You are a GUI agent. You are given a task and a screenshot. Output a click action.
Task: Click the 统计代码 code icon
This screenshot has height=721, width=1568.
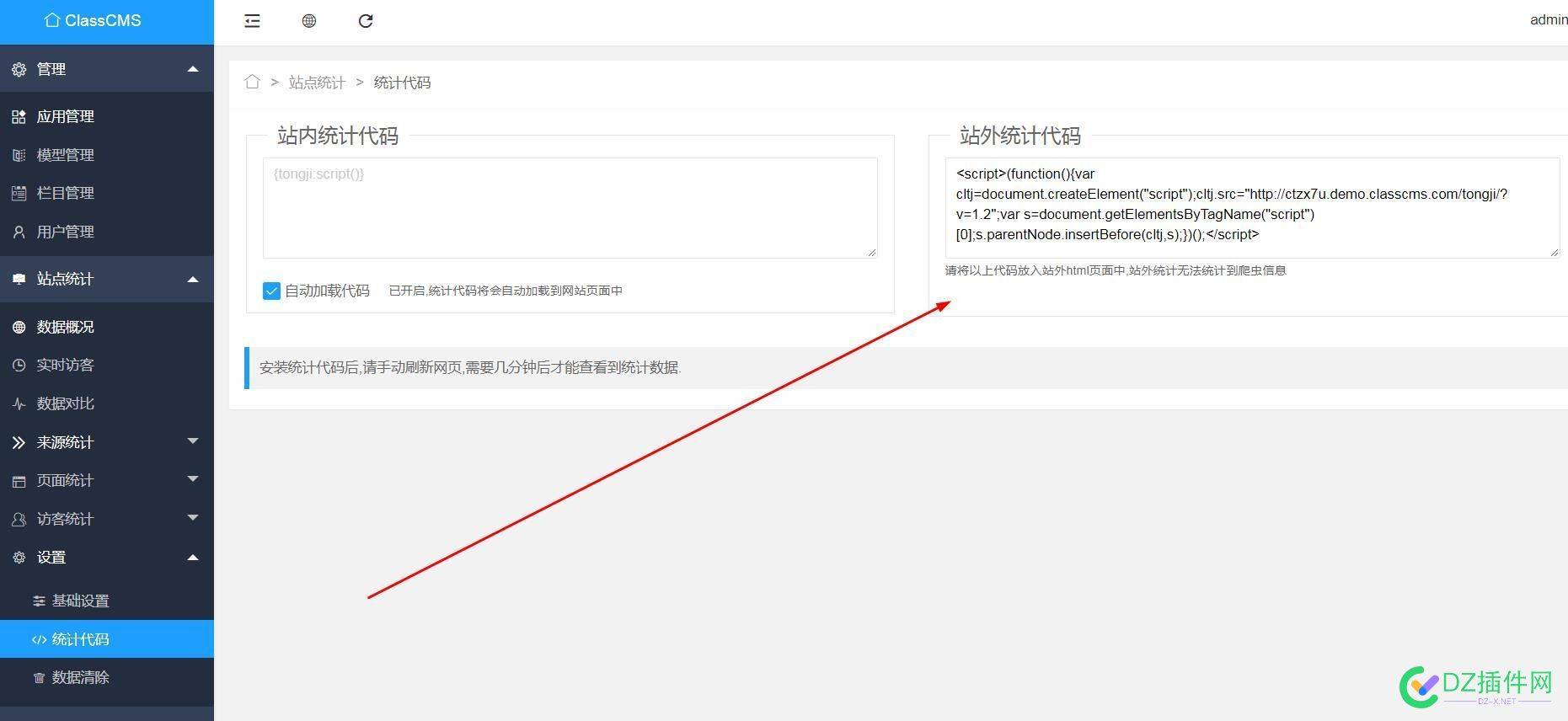tap(39, 639)
